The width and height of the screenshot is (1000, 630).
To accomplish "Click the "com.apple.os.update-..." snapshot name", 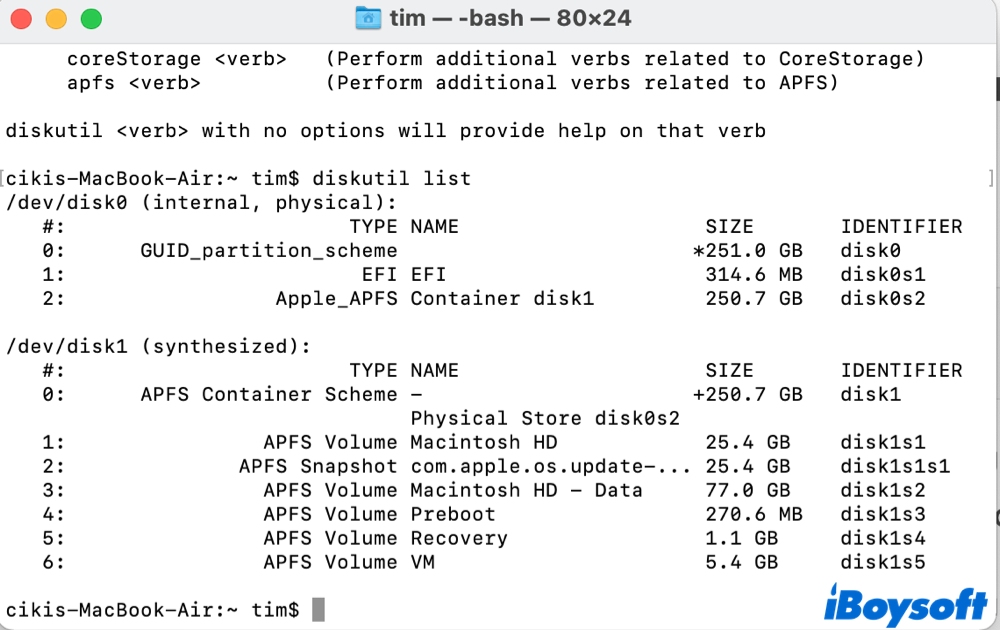I will pos(550,466).
